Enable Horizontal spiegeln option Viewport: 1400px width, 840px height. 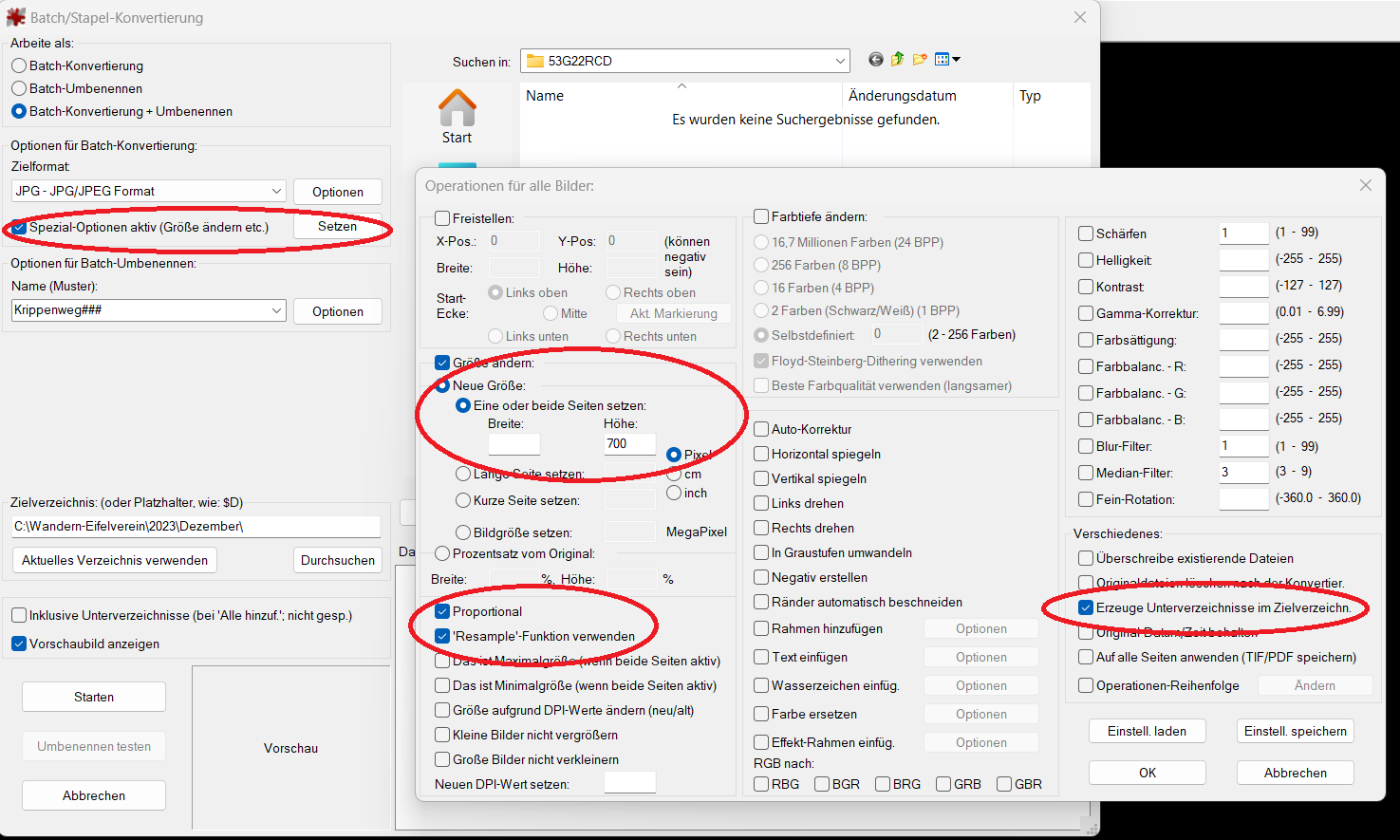(761, 454)
